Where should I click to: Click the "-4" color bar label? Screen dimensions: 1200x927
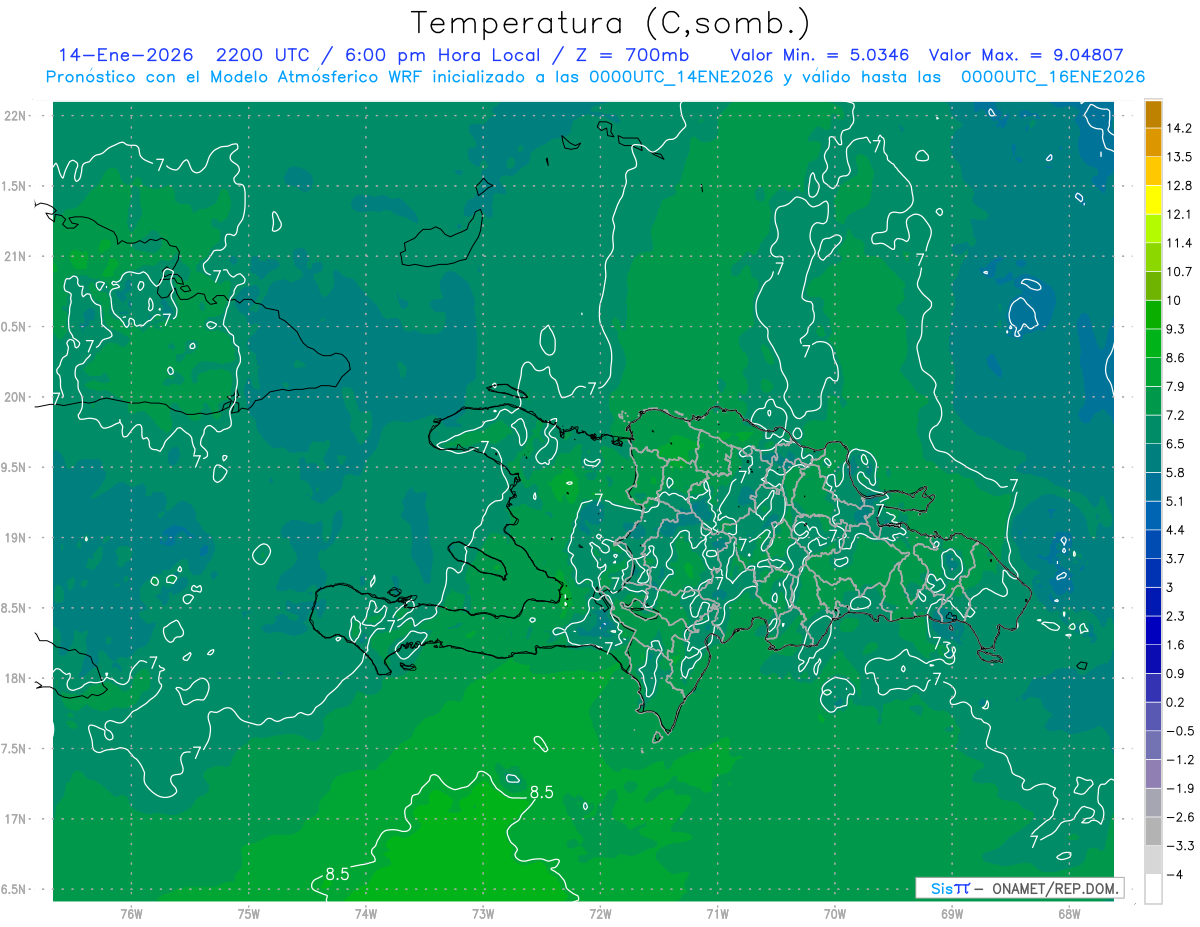pos(1174,874)
